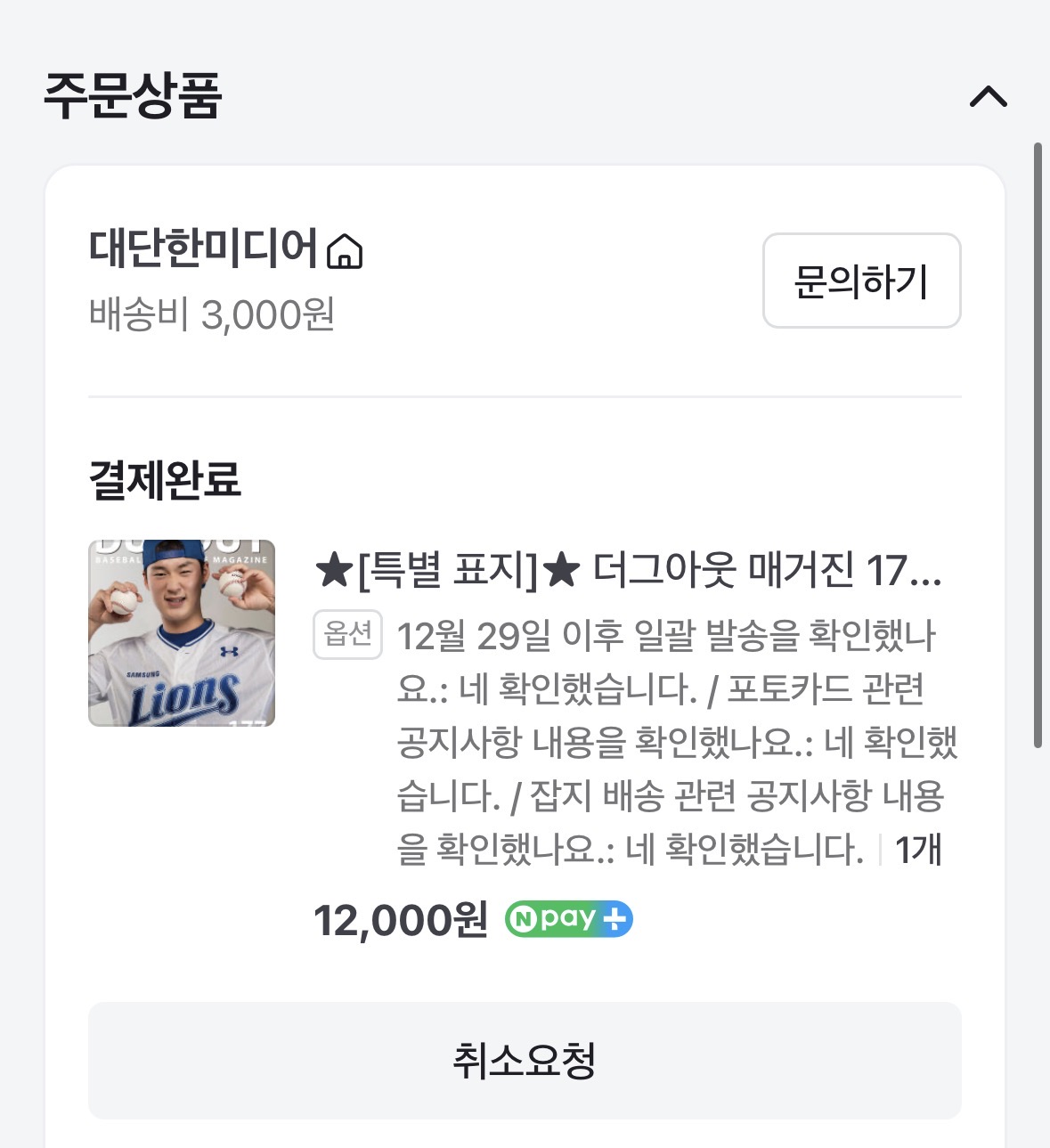Tap the 1개 quantity label
Screen dimensions: 1050x1148
click(x=918, y=850)
